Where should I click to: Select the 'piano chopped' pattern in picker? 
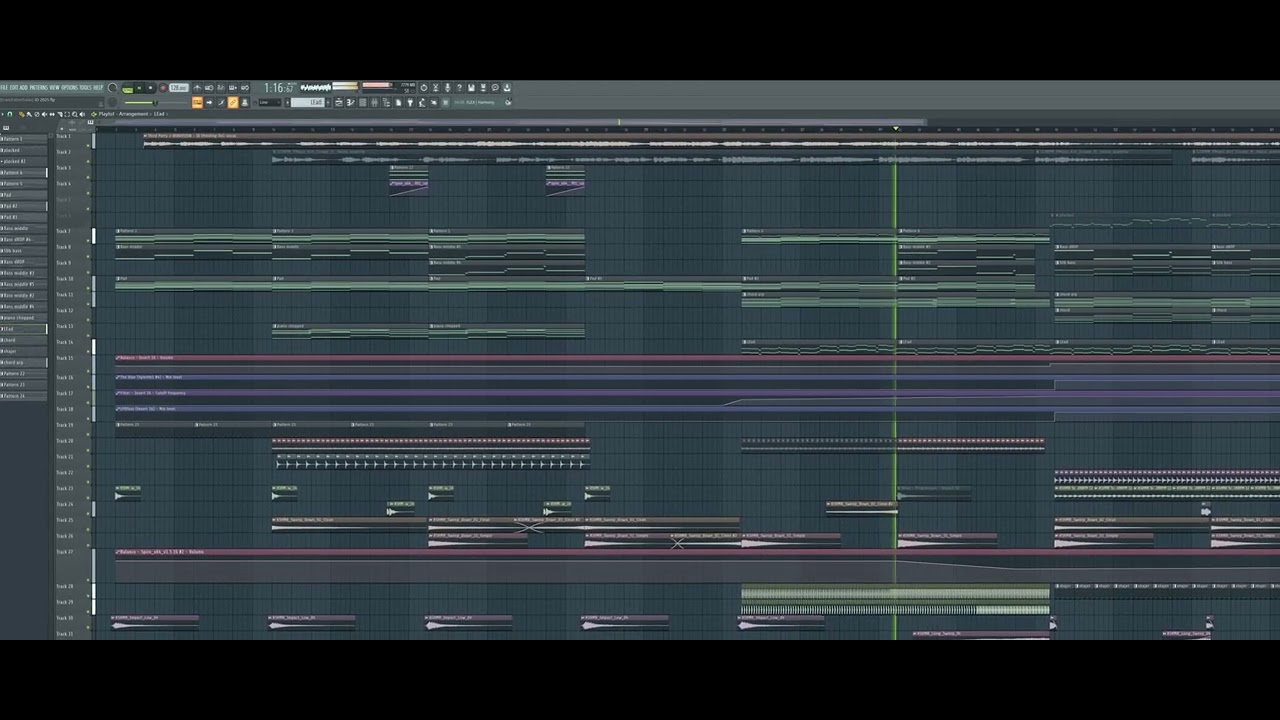[x=24, y=318]
